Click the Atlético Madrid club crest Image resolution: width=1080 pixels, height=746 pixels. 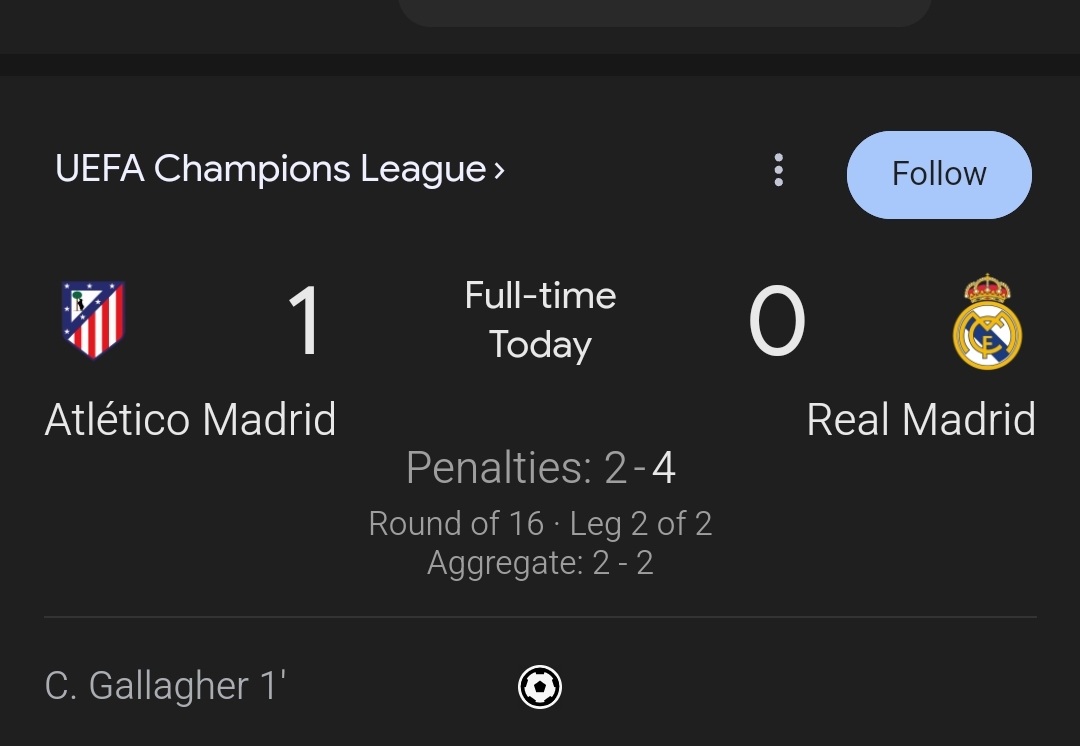(93, 320)
